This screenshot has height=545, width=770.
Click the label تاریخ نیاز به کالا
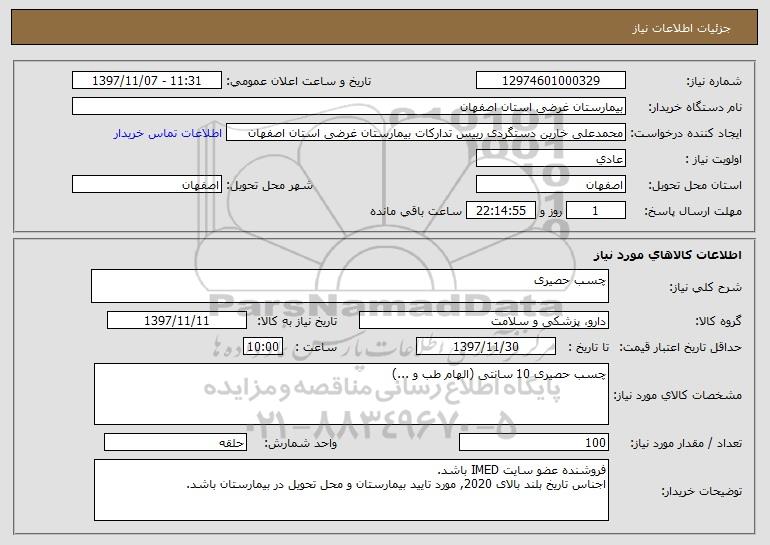click(x=297, y=321)
